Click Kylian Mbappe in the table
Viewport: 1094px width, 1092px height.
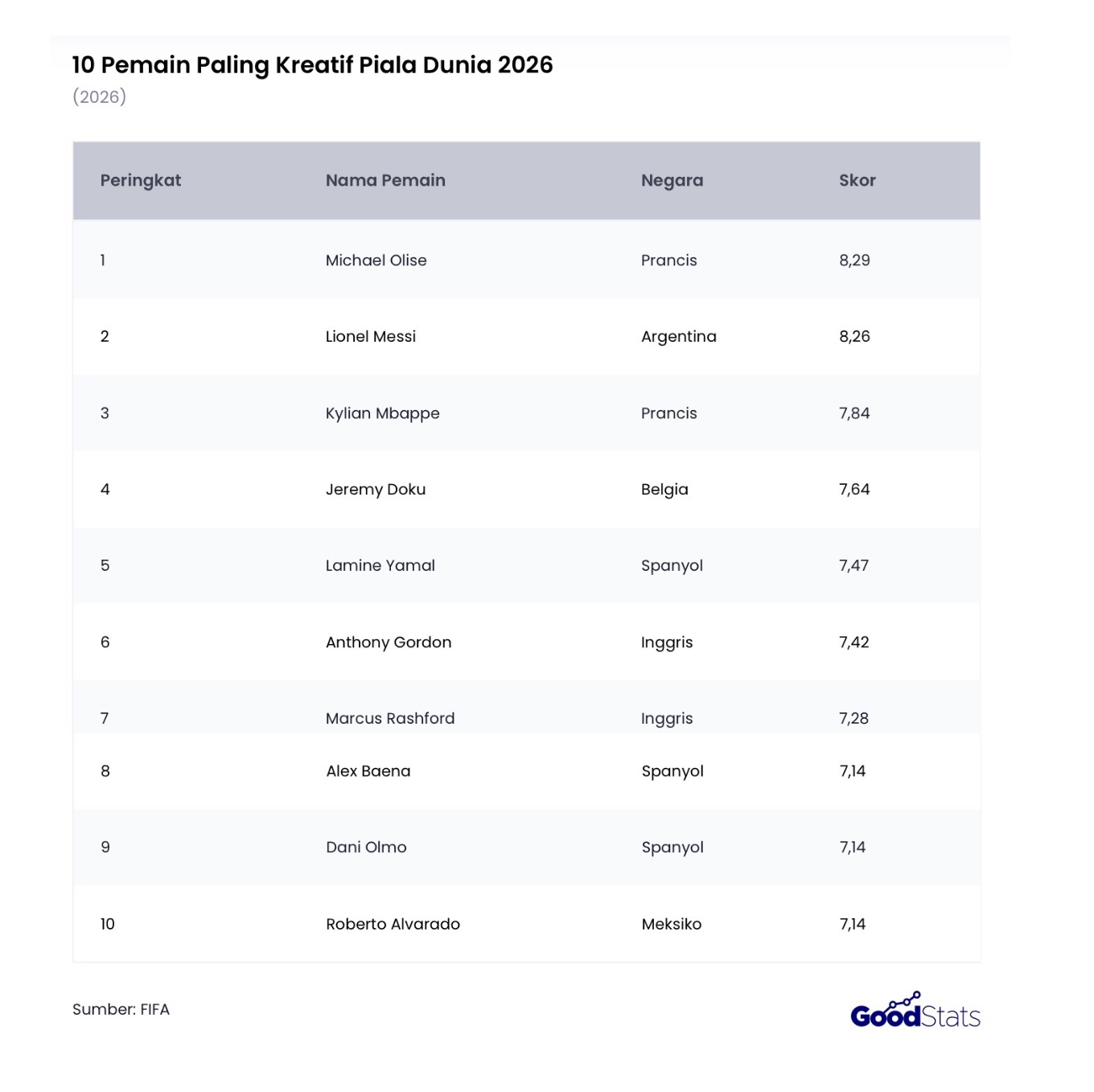(382, 413)
